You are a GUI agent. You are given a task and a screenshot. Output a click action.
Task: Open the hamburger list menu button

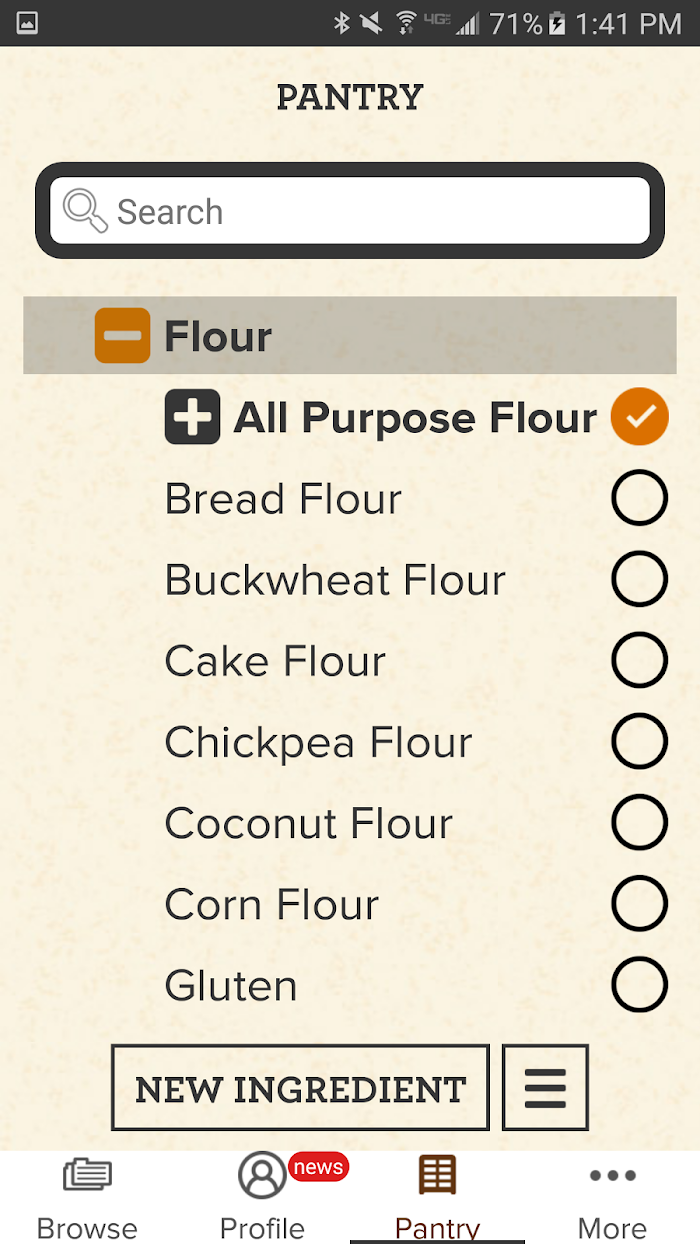(545, 1088)
